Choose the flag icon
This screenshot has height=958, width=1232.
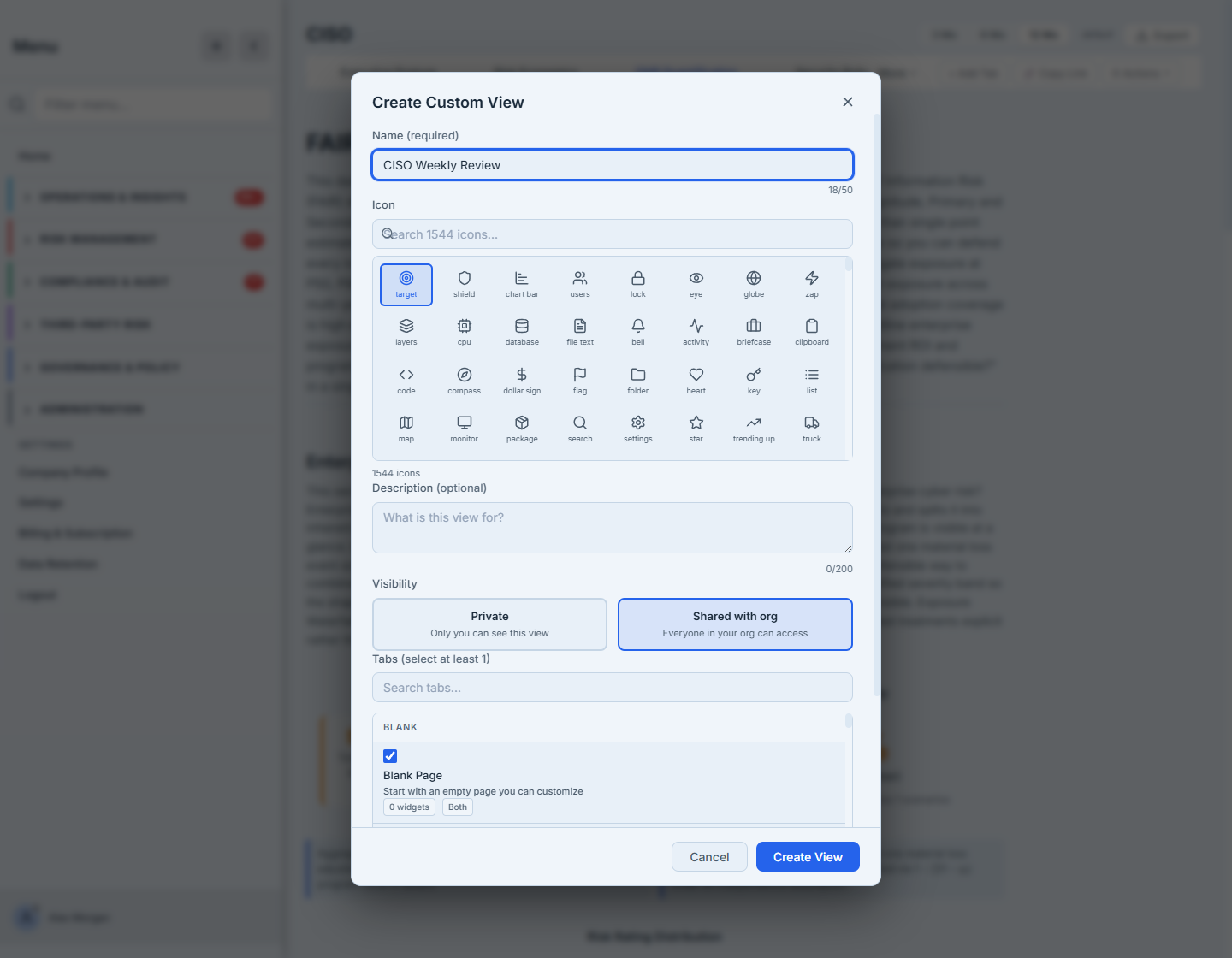580,381
